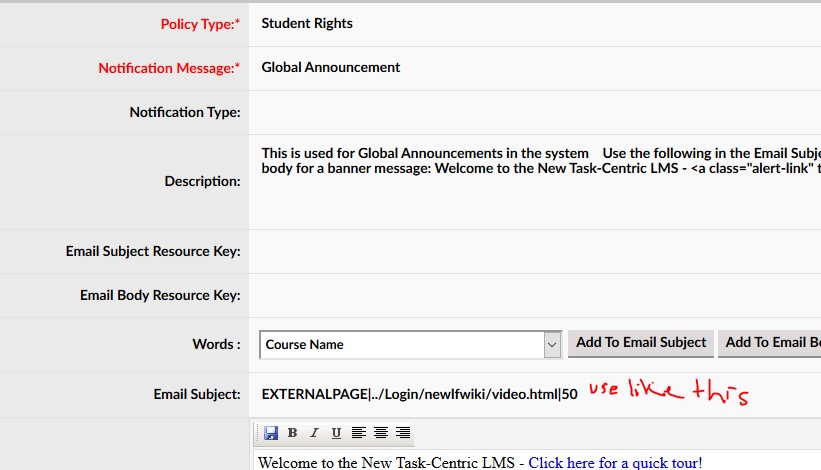Click the 'Notification Message:*' label

pyautogui.click(x=169, y=68)
